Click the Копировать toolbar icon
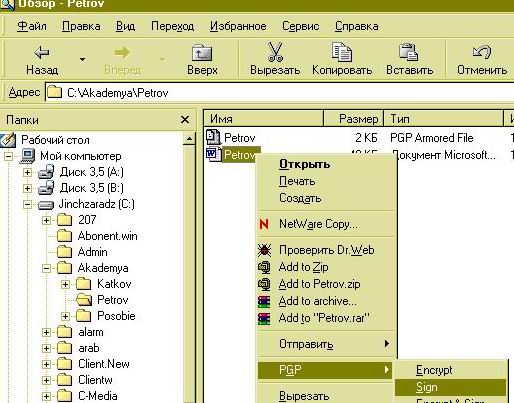This screenshot has width=514, height=403. [342, 52]
